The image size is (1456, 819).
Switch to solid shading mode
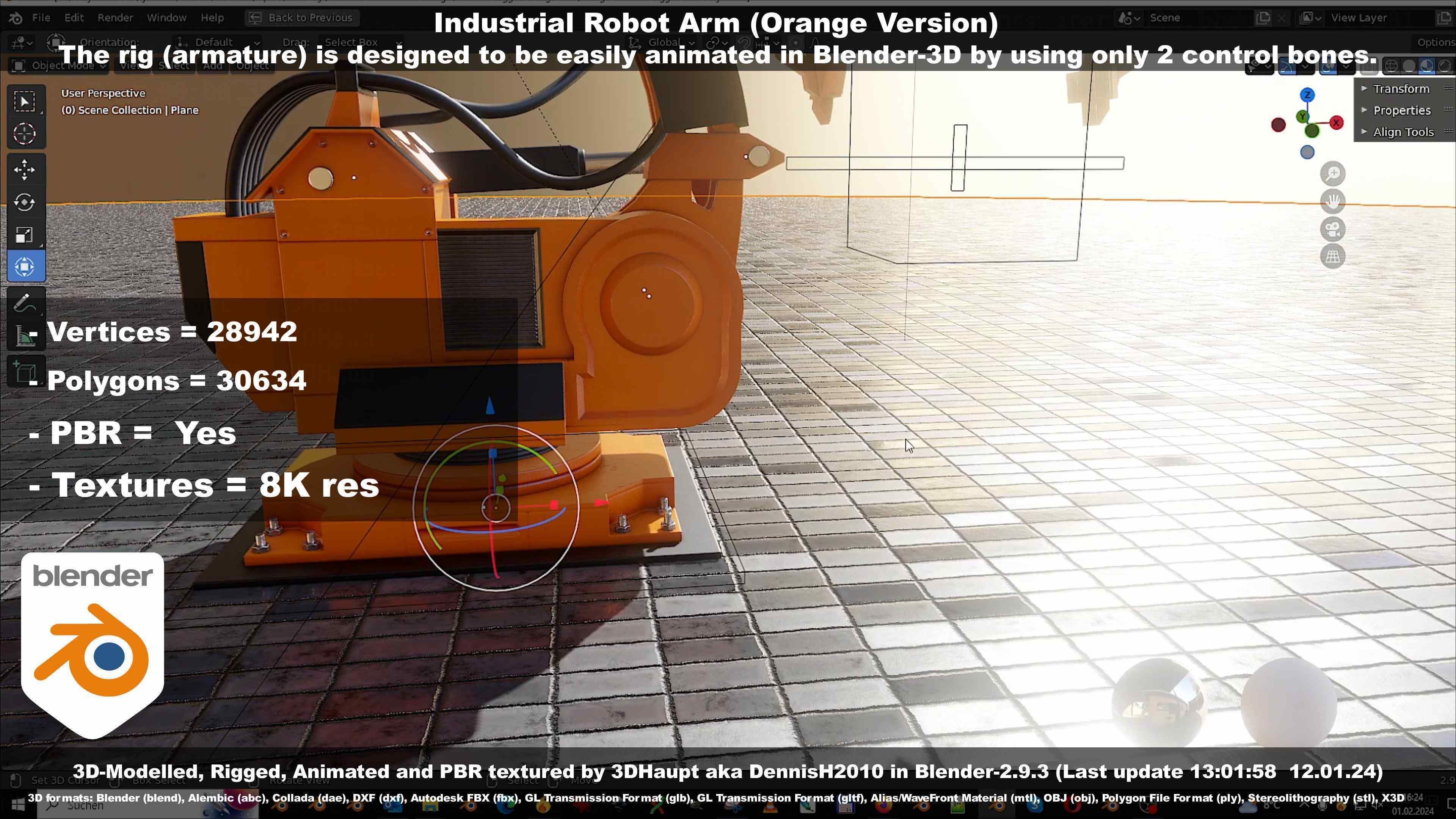(x=1409, y=66)
